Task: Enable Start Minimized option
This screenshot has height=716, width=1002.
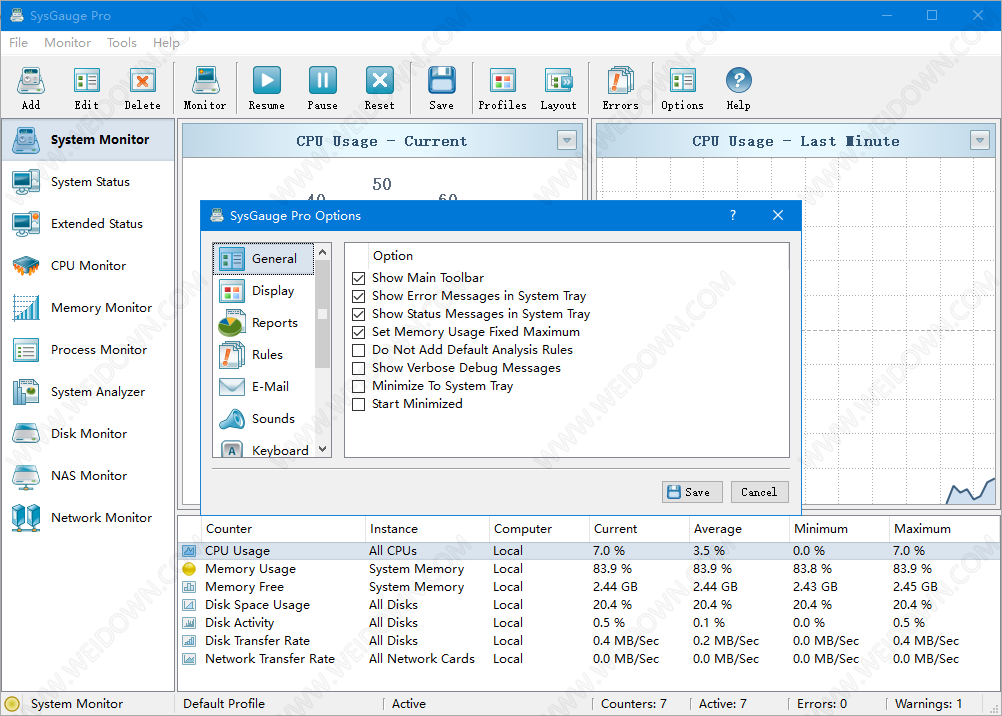Action: tap(358, 404)
